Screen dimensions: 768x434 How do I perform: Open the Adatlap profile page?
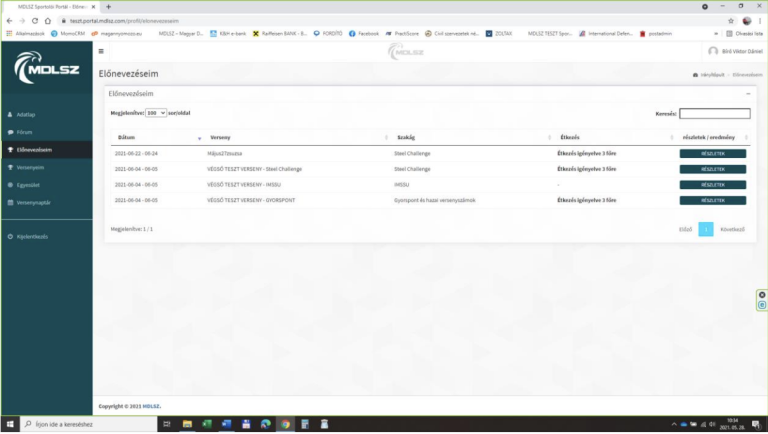click(x=27, y=115)
